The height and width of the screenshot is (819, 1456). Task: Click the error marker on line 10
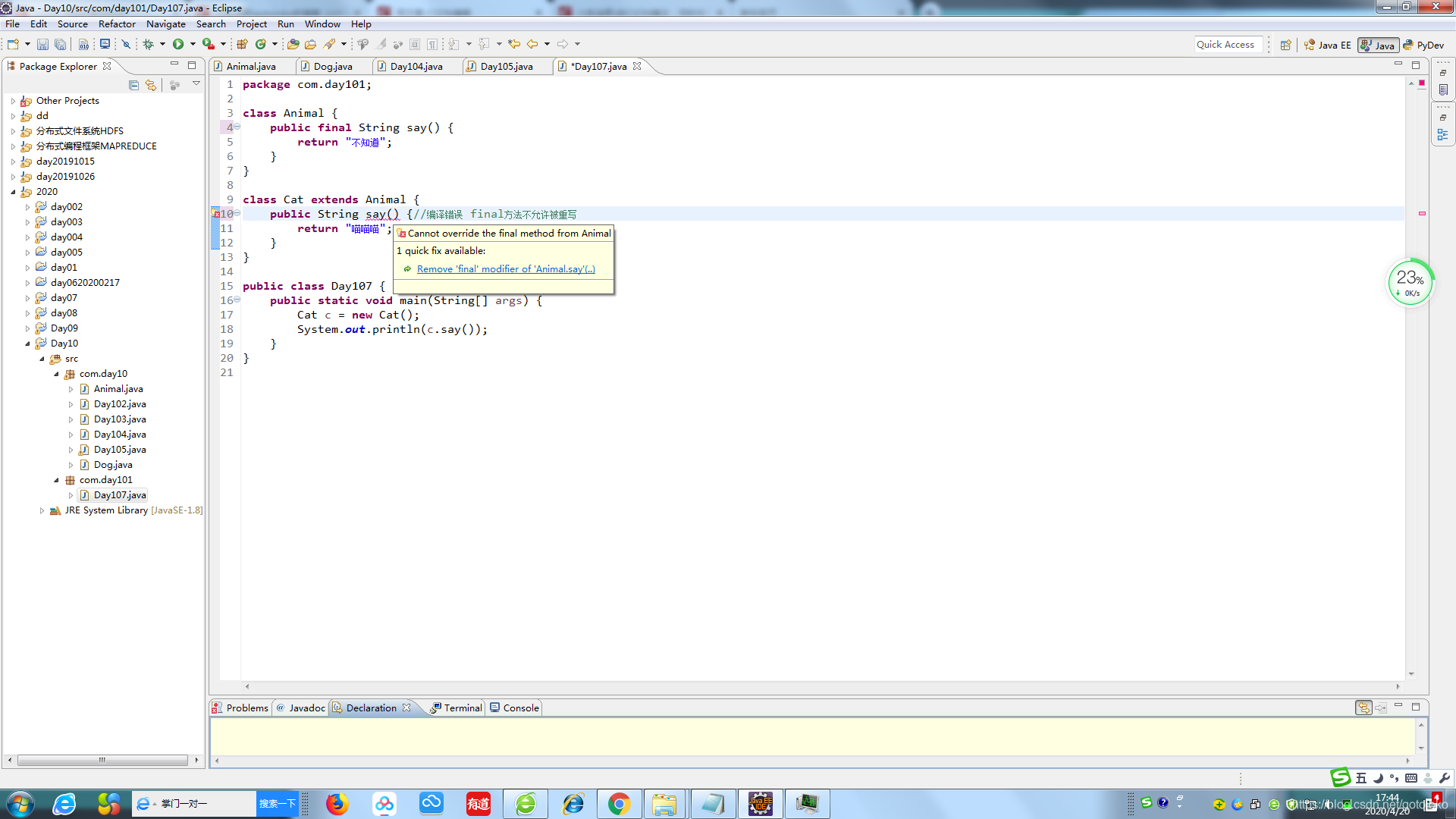[x=215, y=215]
